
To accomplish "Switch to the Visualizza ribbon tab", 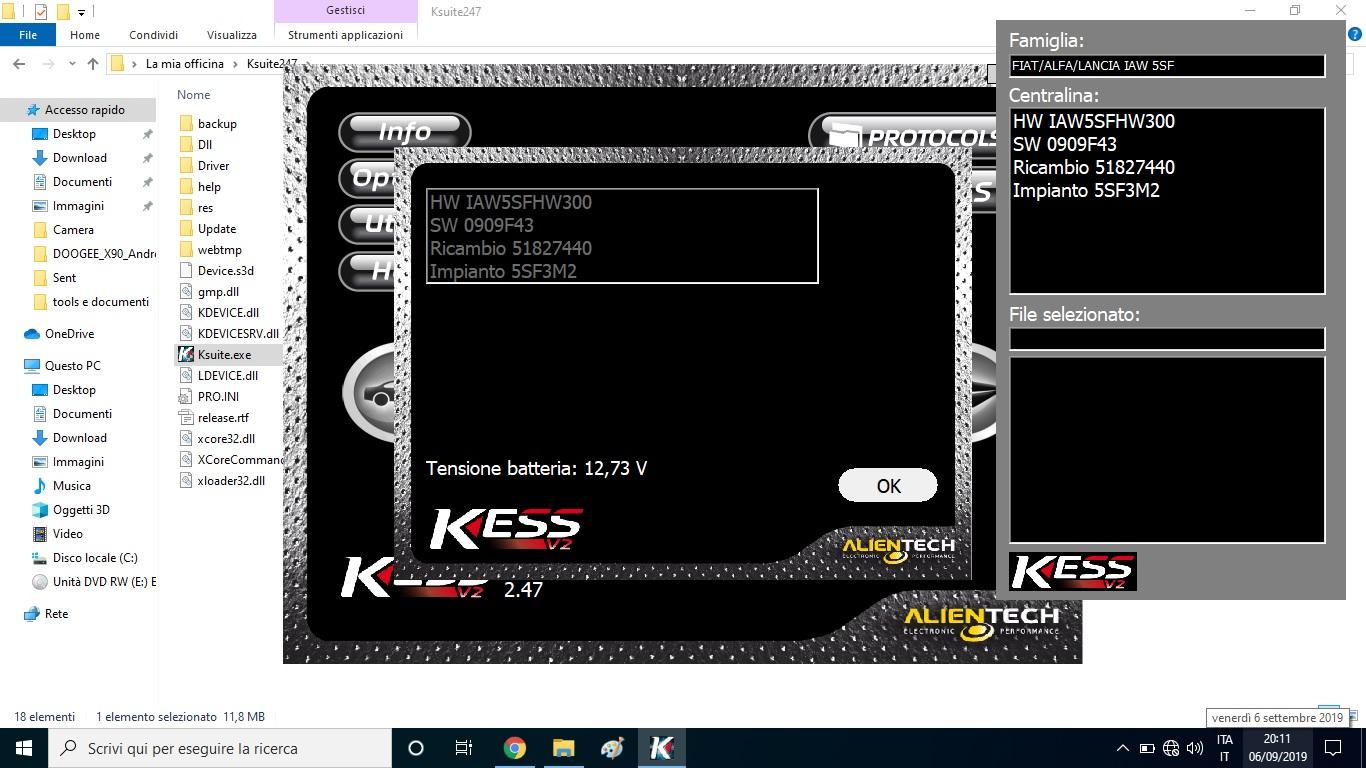I will (x=232, y=34).
